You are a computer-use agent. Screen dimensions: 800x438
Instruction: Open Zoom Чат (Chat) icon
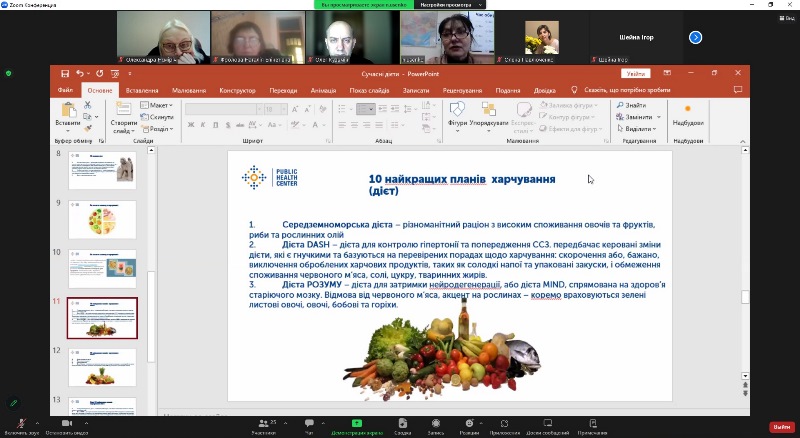coord(309,423)
